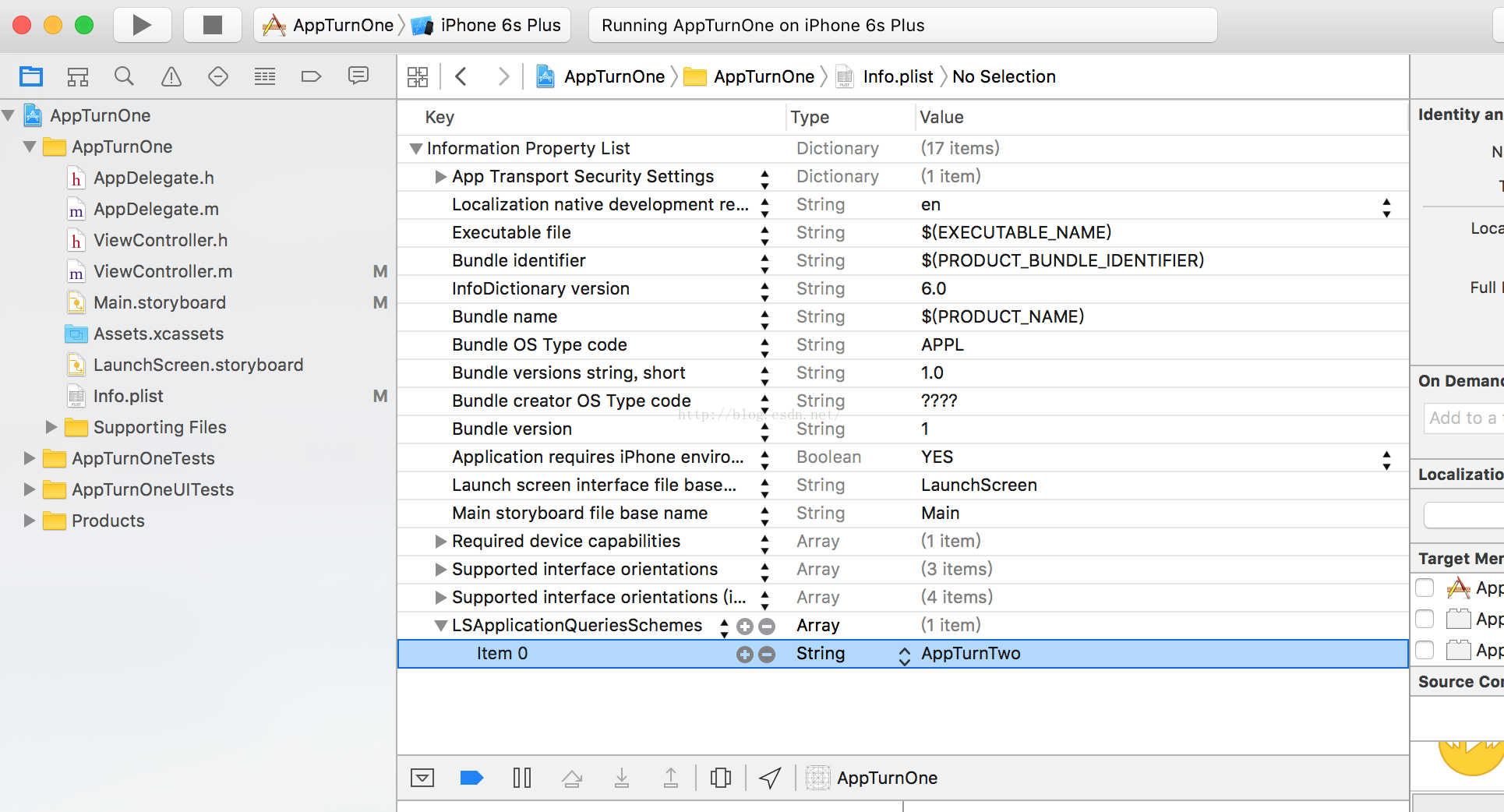The height and width of the screenshot is (812, 1504).
Task: Open Main.storyboard
Action: click(160, 302)
